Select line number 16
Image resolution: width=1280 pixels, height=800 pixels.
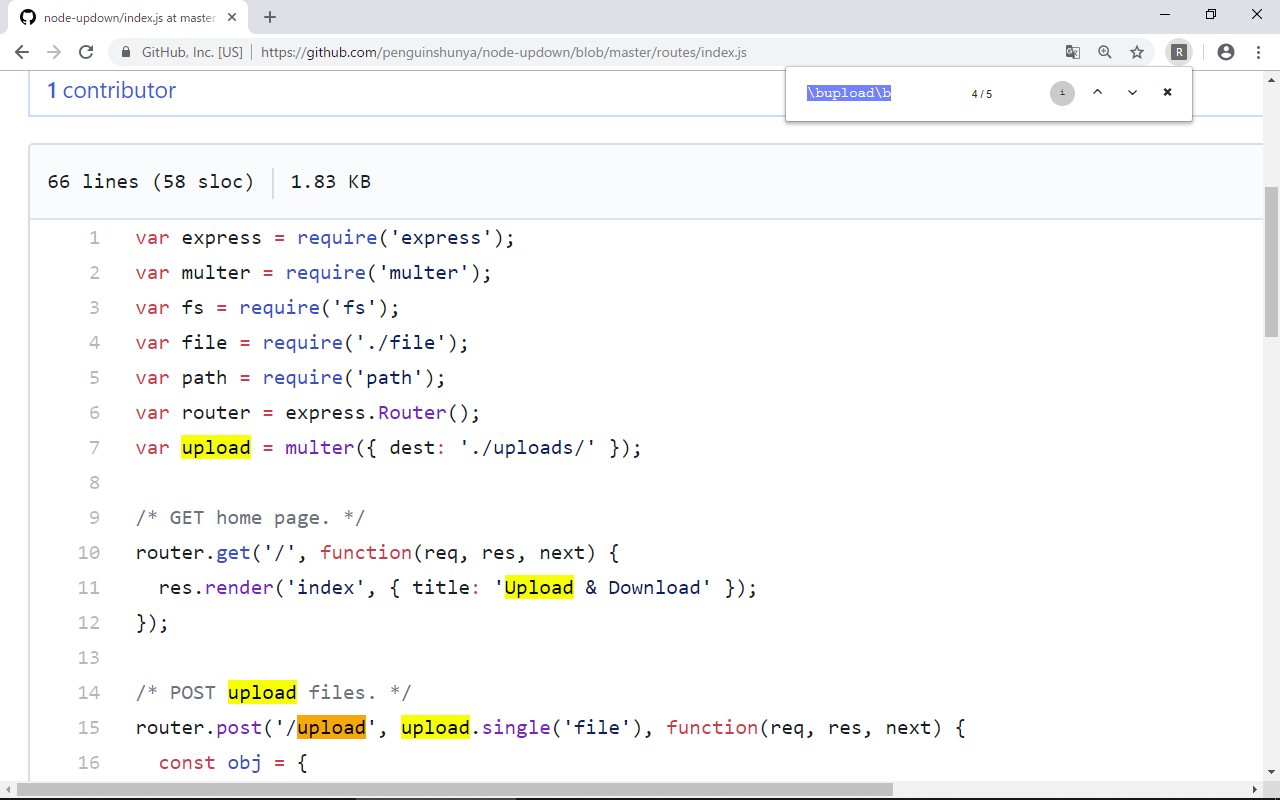click(89, 763)
